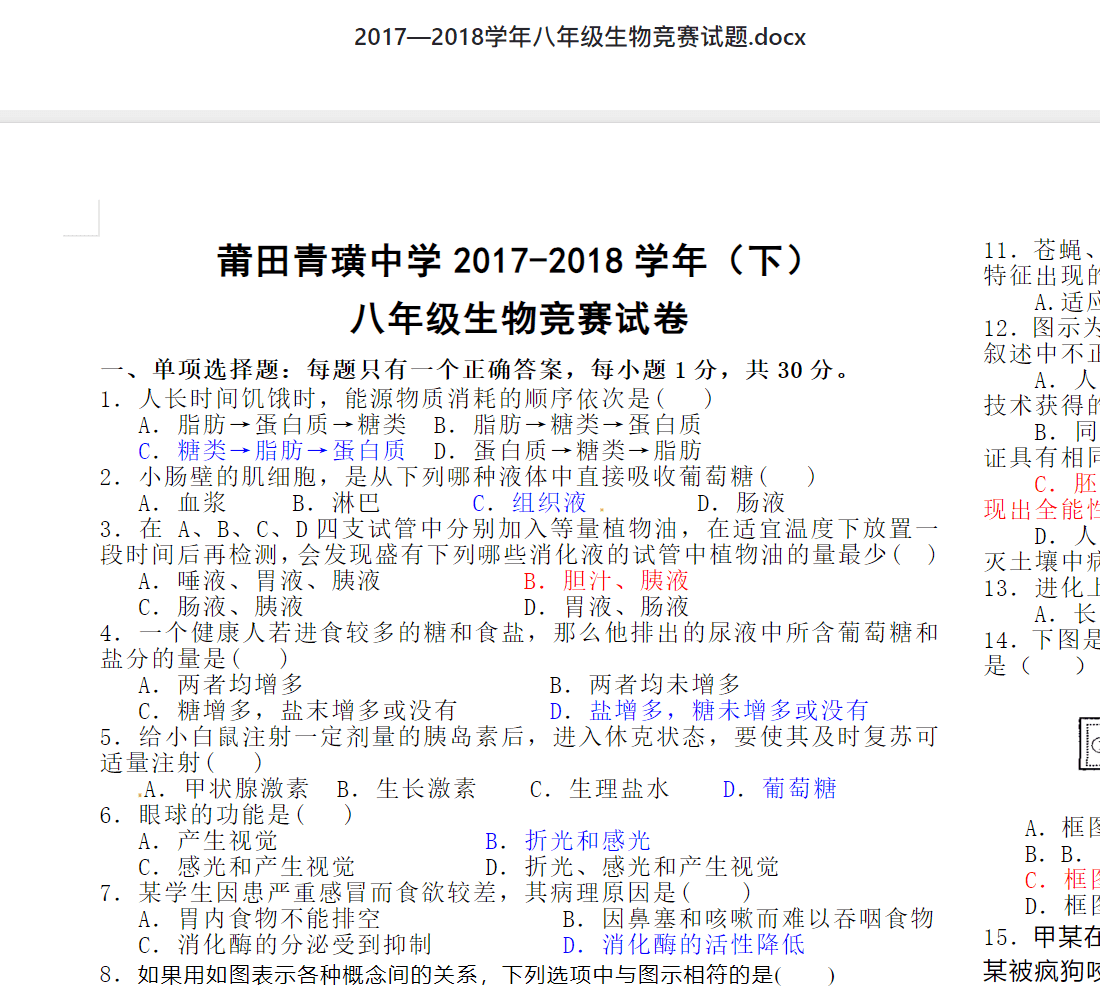Select option C 糖增多，盐未增多或没有
This screenshot has height=990, width=1100.
click(x=298, y=710)
